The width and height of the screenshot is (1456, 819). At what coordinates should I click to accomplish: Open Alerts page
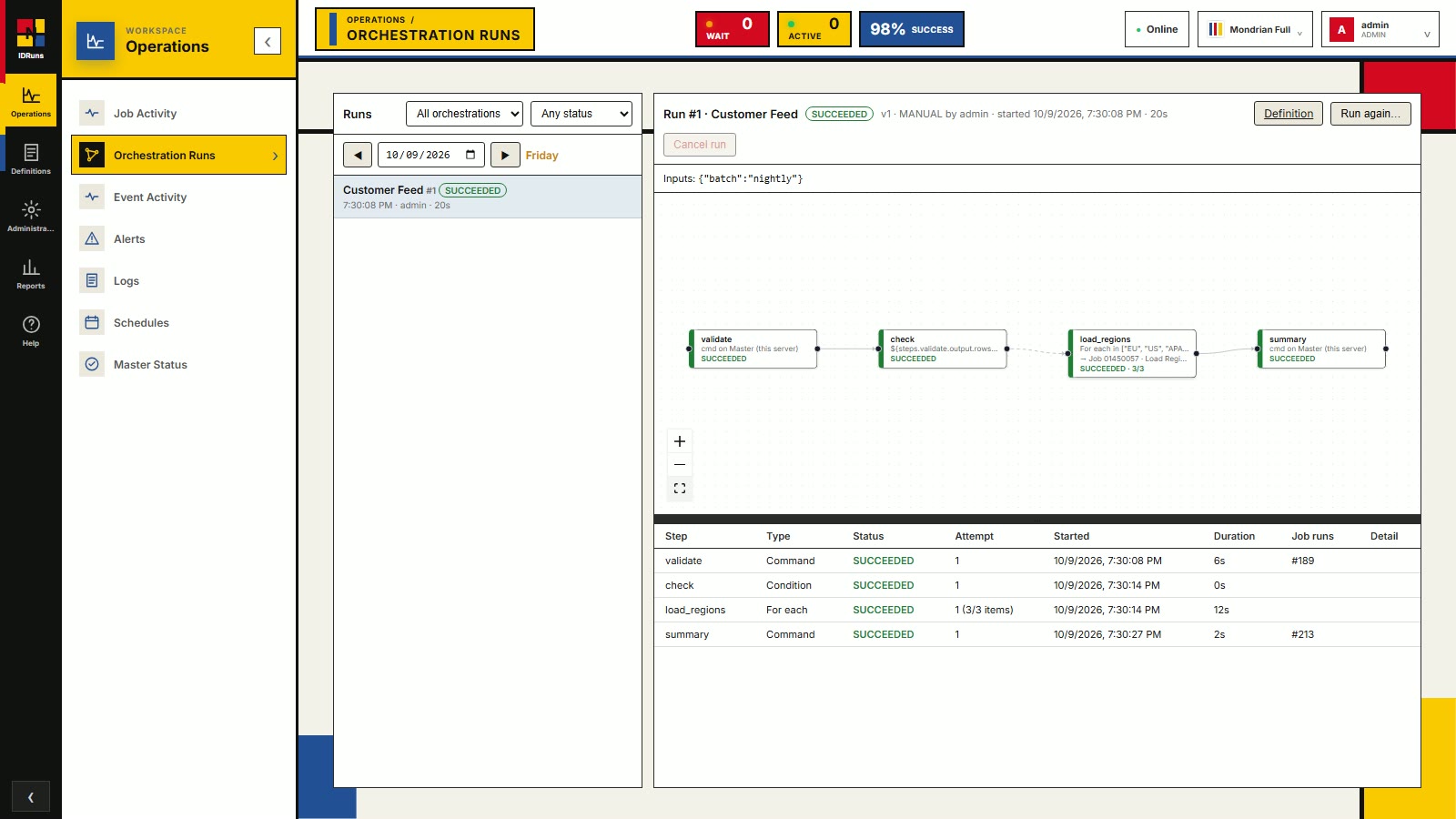coord(178,239)
